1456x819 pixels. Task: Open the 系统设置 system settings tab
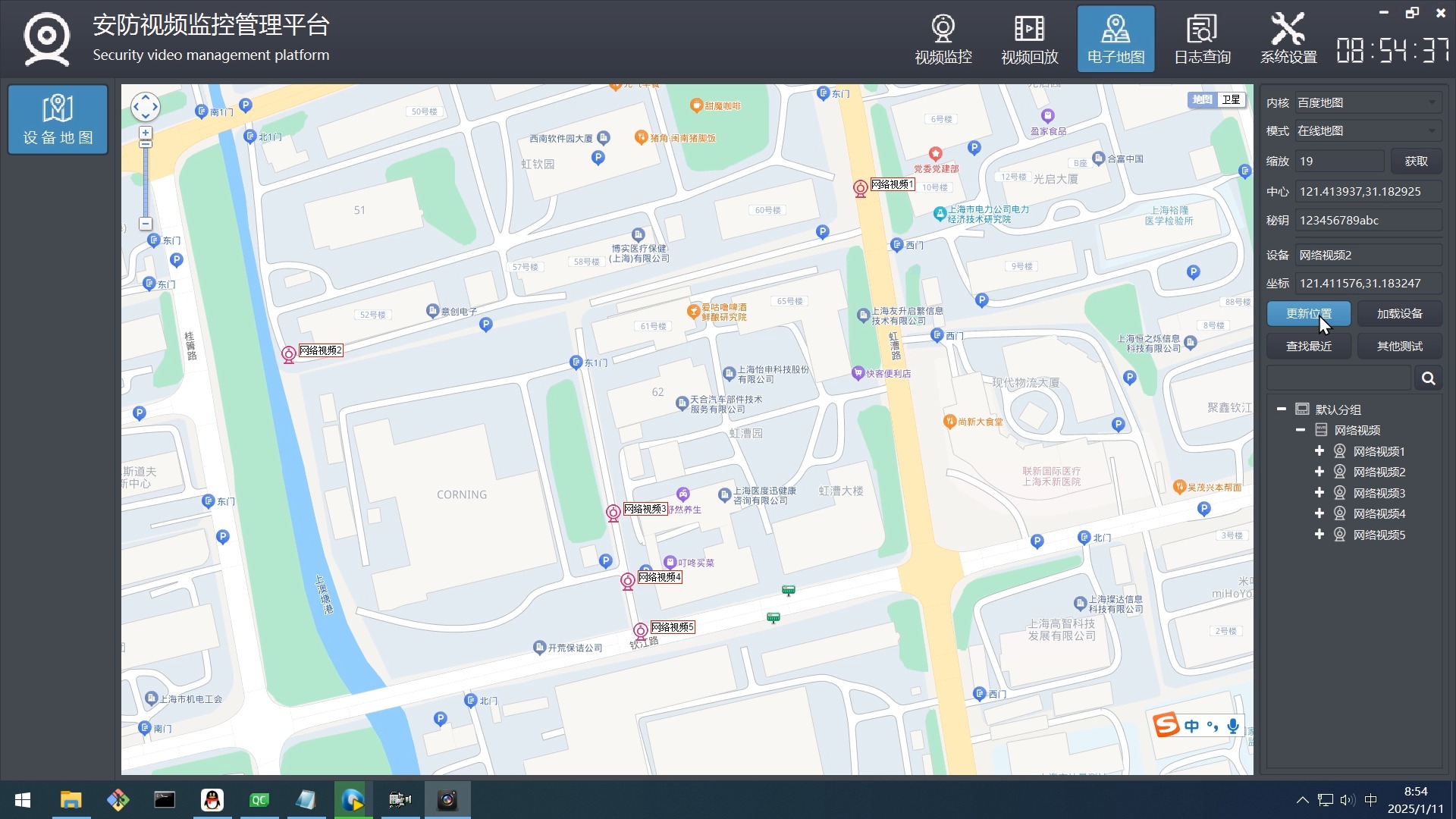tap(1288, 39)
